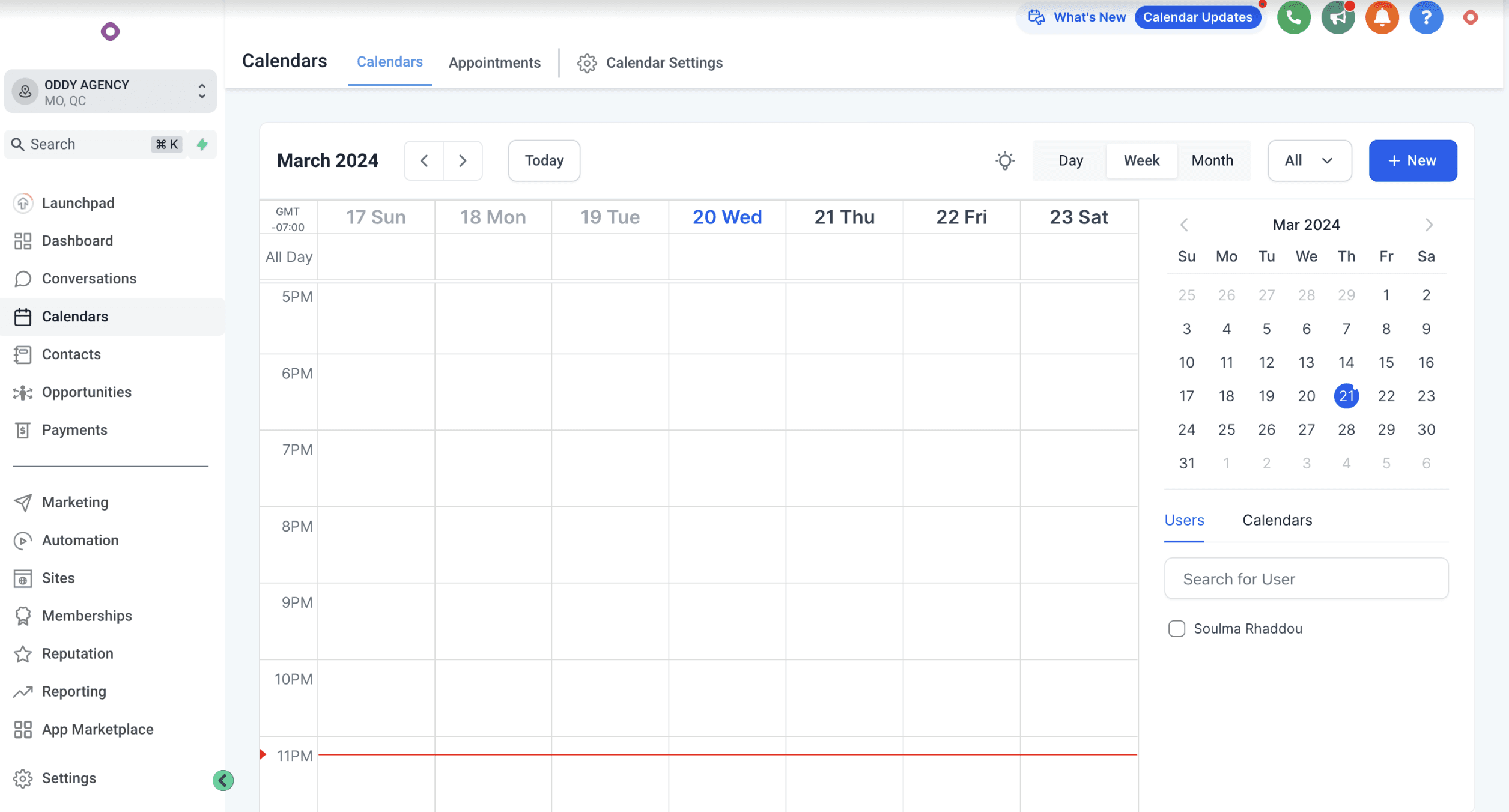The width and height of the screenshot is (1509, 812).
Task: Open Opportunities in the sidebar
Action: [87, 392]
